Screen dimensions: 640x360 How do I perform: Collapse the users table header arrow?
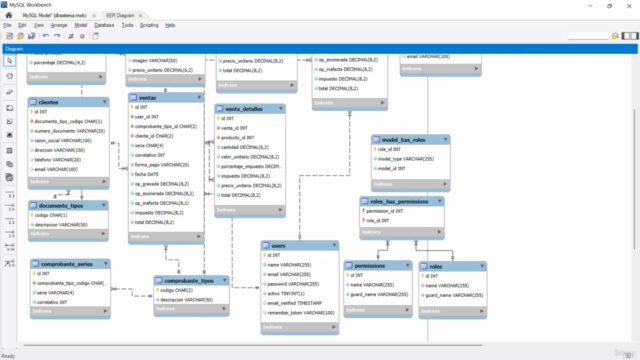334,245
